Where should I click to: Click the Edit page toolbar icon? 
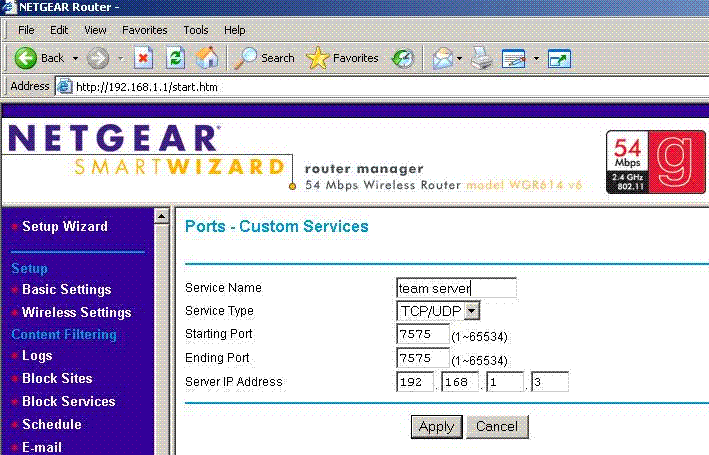[514, 59]
